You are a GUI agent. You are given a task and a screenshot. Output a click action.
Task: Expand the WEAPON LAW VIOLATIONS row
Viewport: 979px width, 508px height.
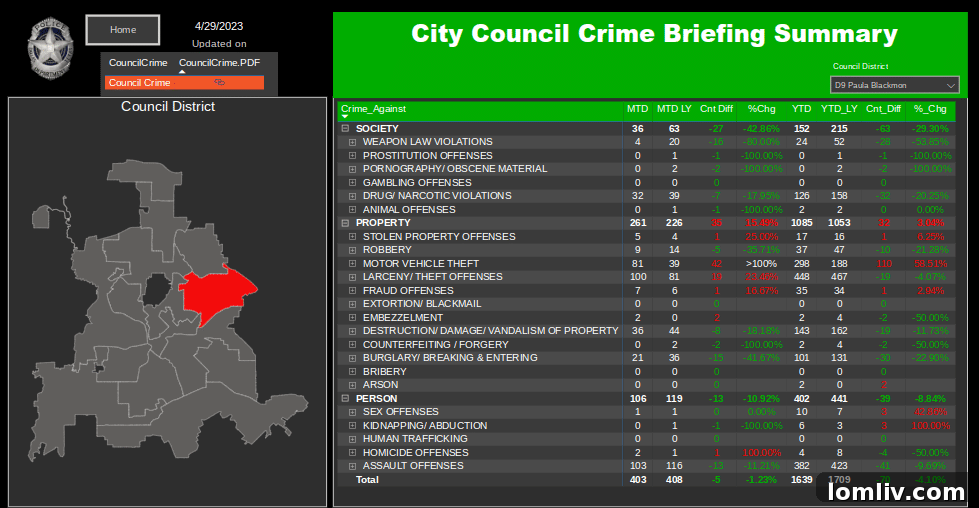coord(353,142)
